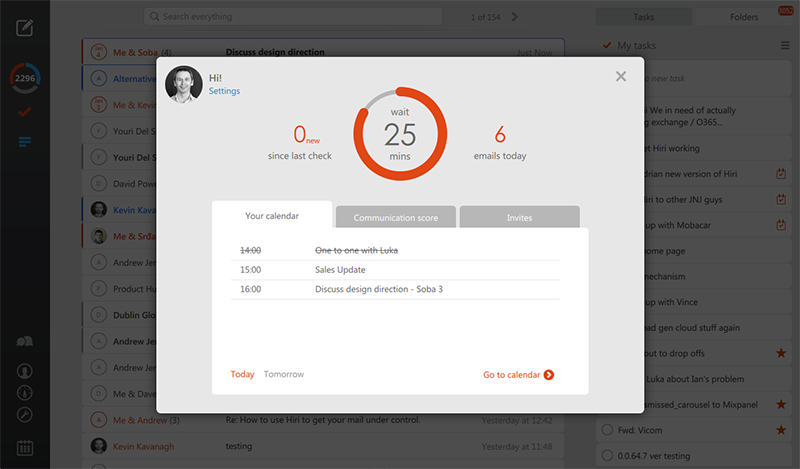Click the 25 mins wait timer ring

click(400, 134)
